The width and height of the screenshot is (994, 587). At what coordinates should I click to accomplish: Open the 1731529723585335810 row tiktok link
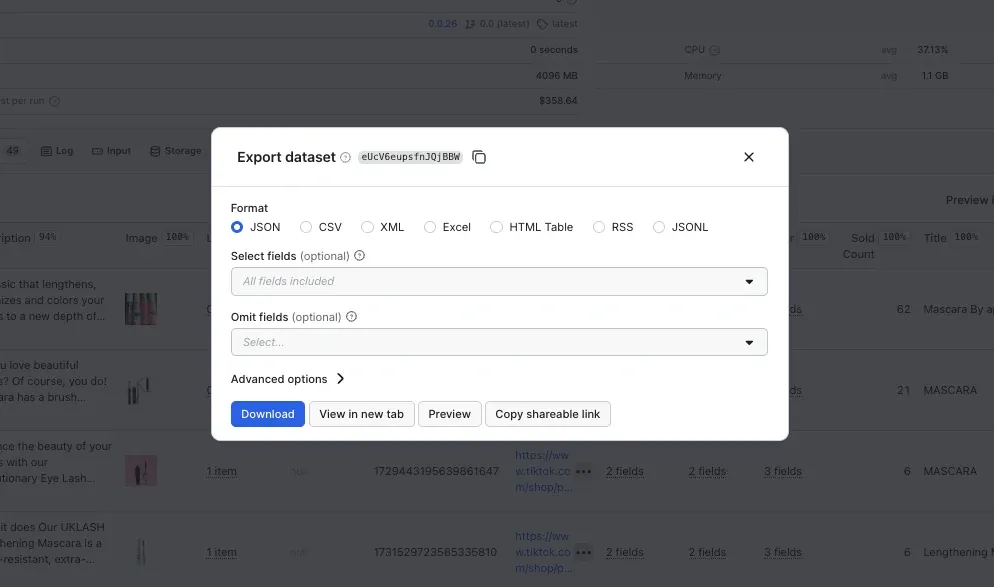coord(543,552)
